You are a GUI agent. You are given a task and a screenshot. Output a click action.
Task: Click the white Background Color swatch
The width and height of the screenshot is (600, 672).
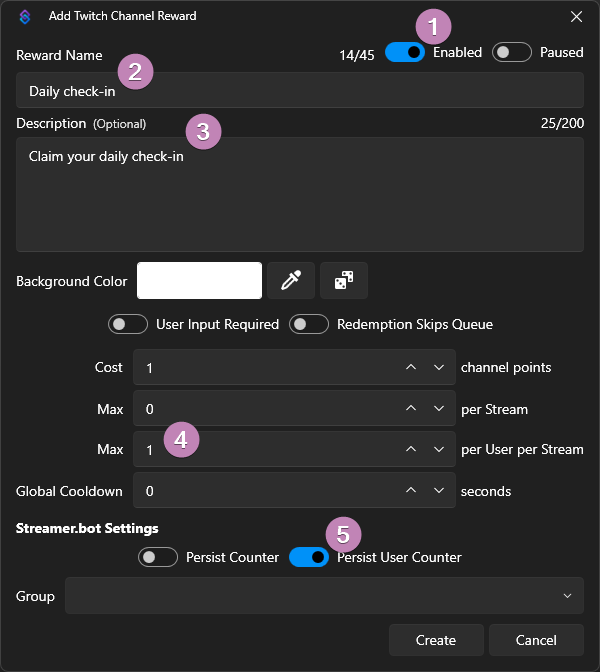pos(199,281)
